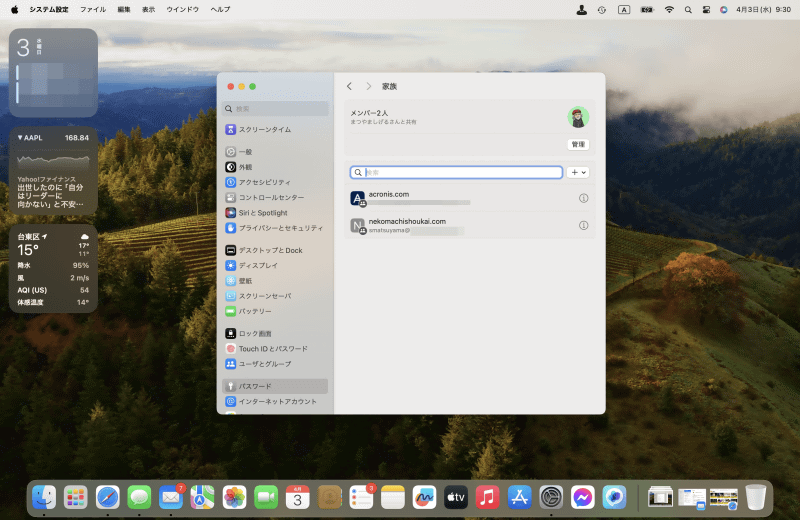This screenshot has width=800, height=520.
Task: Open the Apple menu
Action: click(14, 9)
